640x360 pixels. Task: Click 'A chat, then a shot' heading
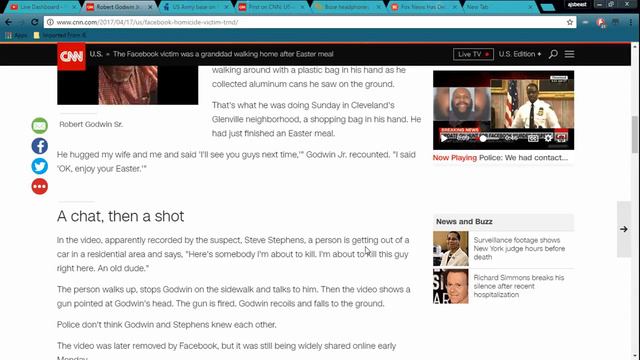120,216
